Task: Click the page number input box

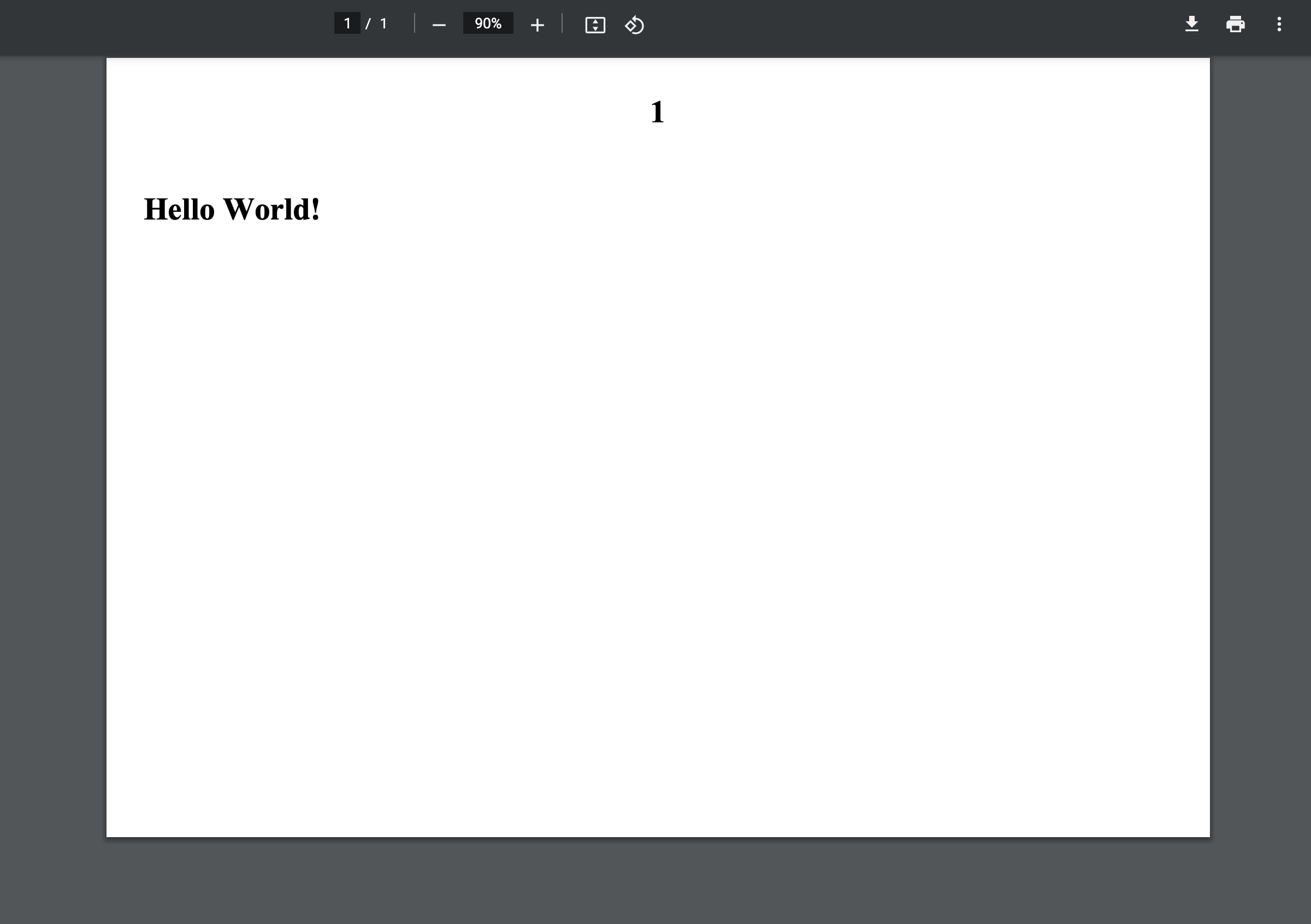Action: 347,23
